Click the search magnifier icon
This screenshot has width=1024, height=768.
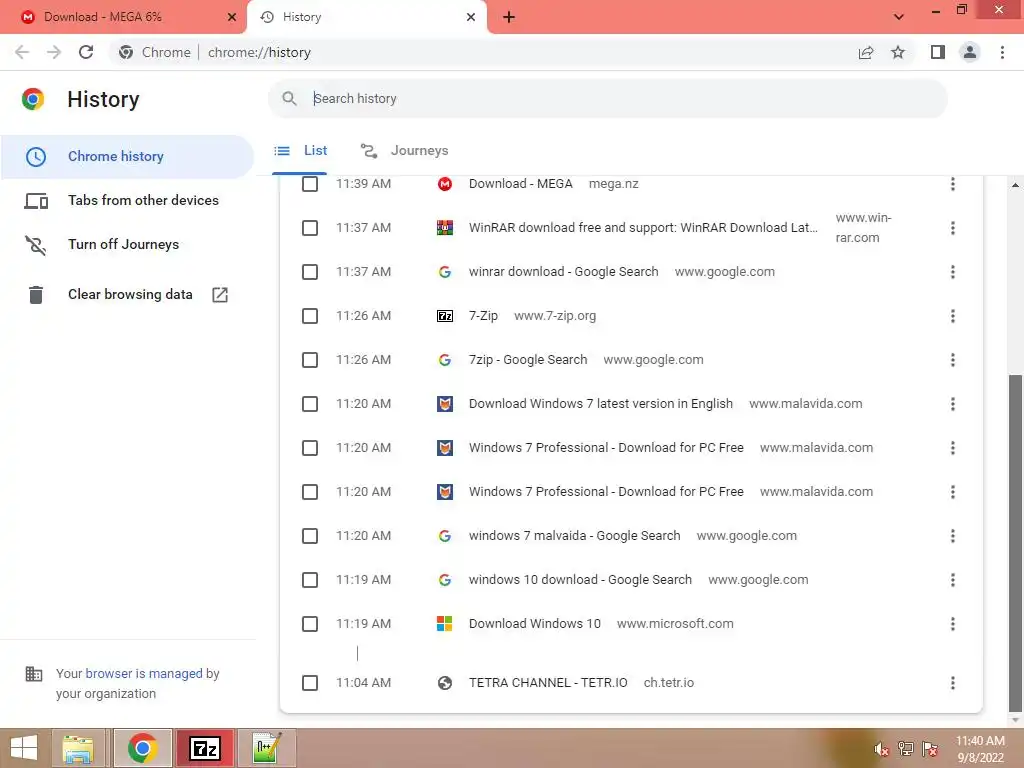(289, 99)
